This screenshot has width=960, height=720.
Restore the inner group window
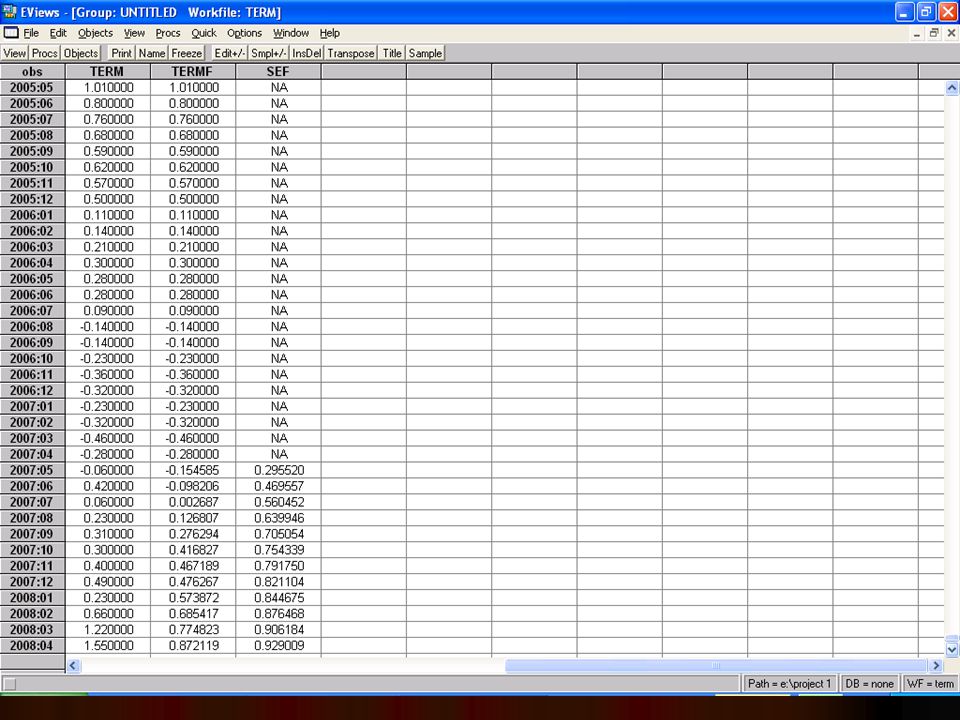(934, 34)
